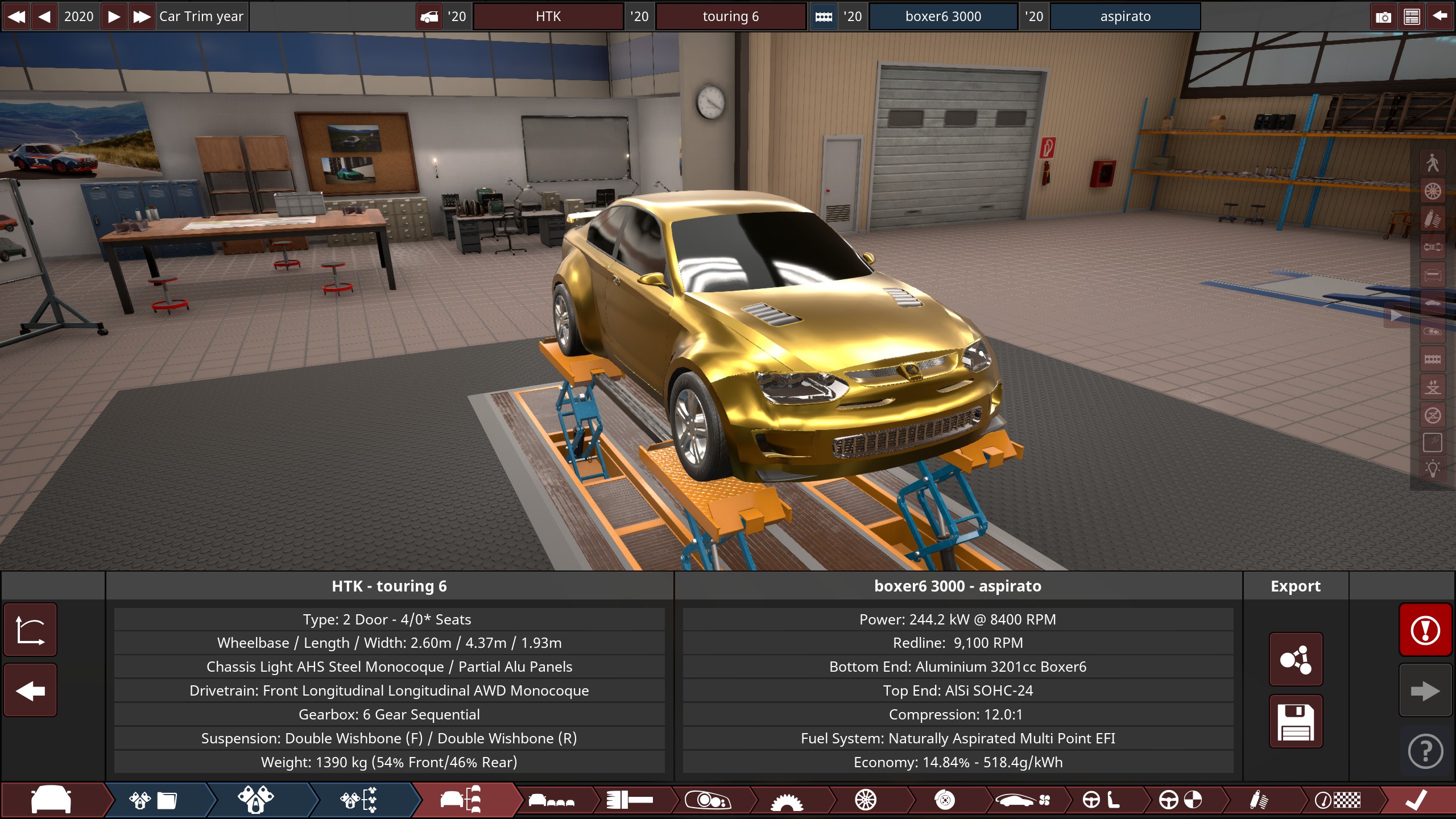Go back with the left arrow button in the bottom panel
1456x819 pixels.
[x=31, y=691]
